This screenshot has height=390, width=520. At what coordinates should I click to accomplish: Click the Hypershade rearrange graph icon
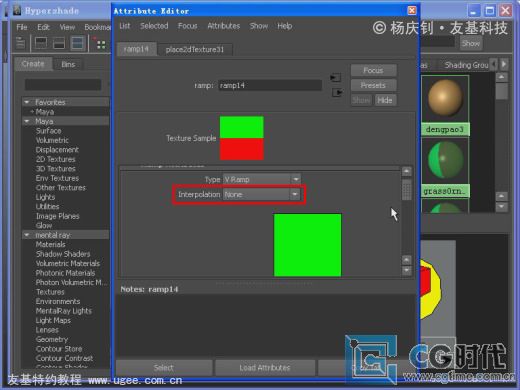(99, 44)
